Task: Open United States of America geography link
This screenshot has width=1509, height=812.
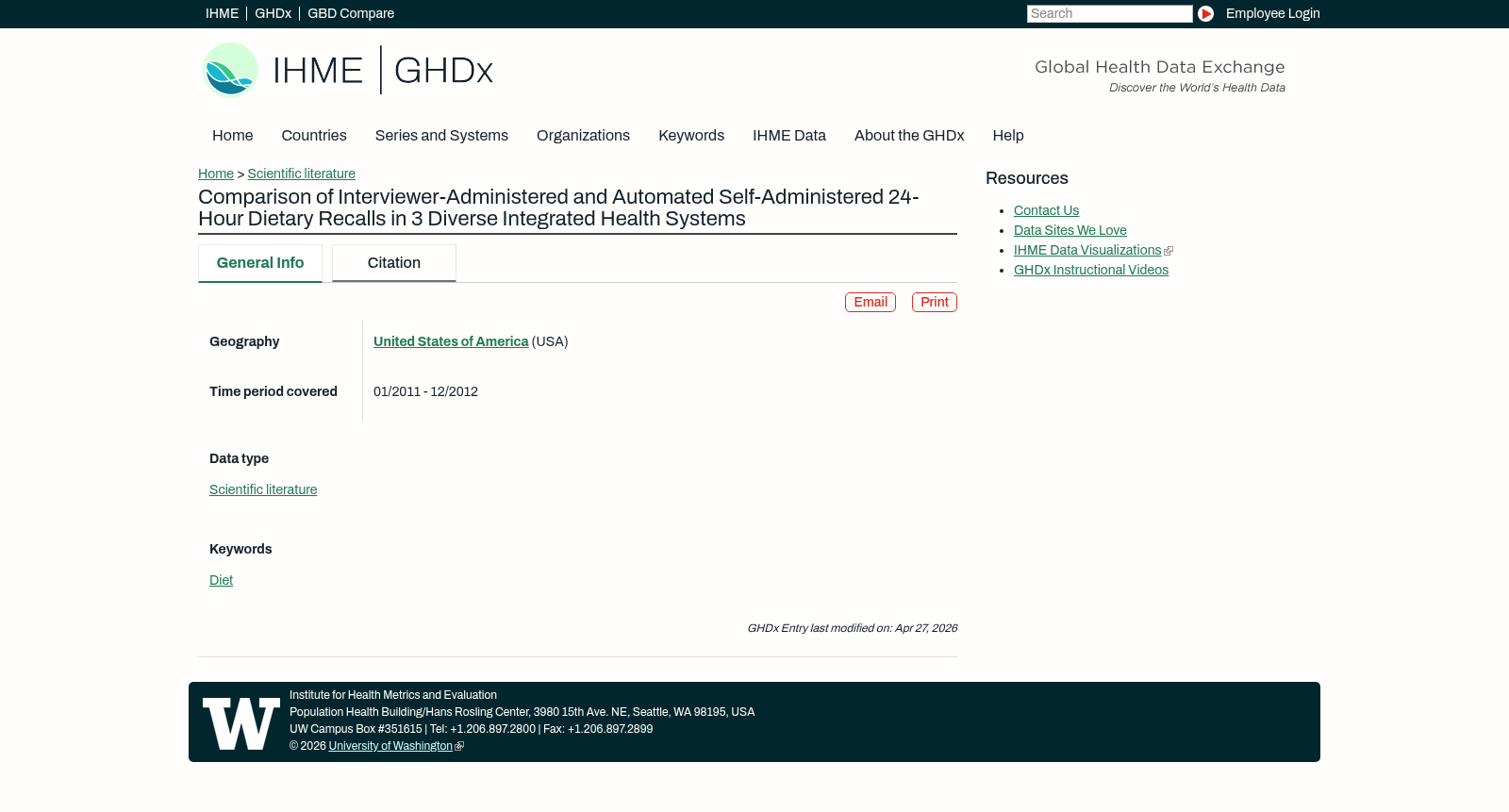Action: click(x=451, y=341)
